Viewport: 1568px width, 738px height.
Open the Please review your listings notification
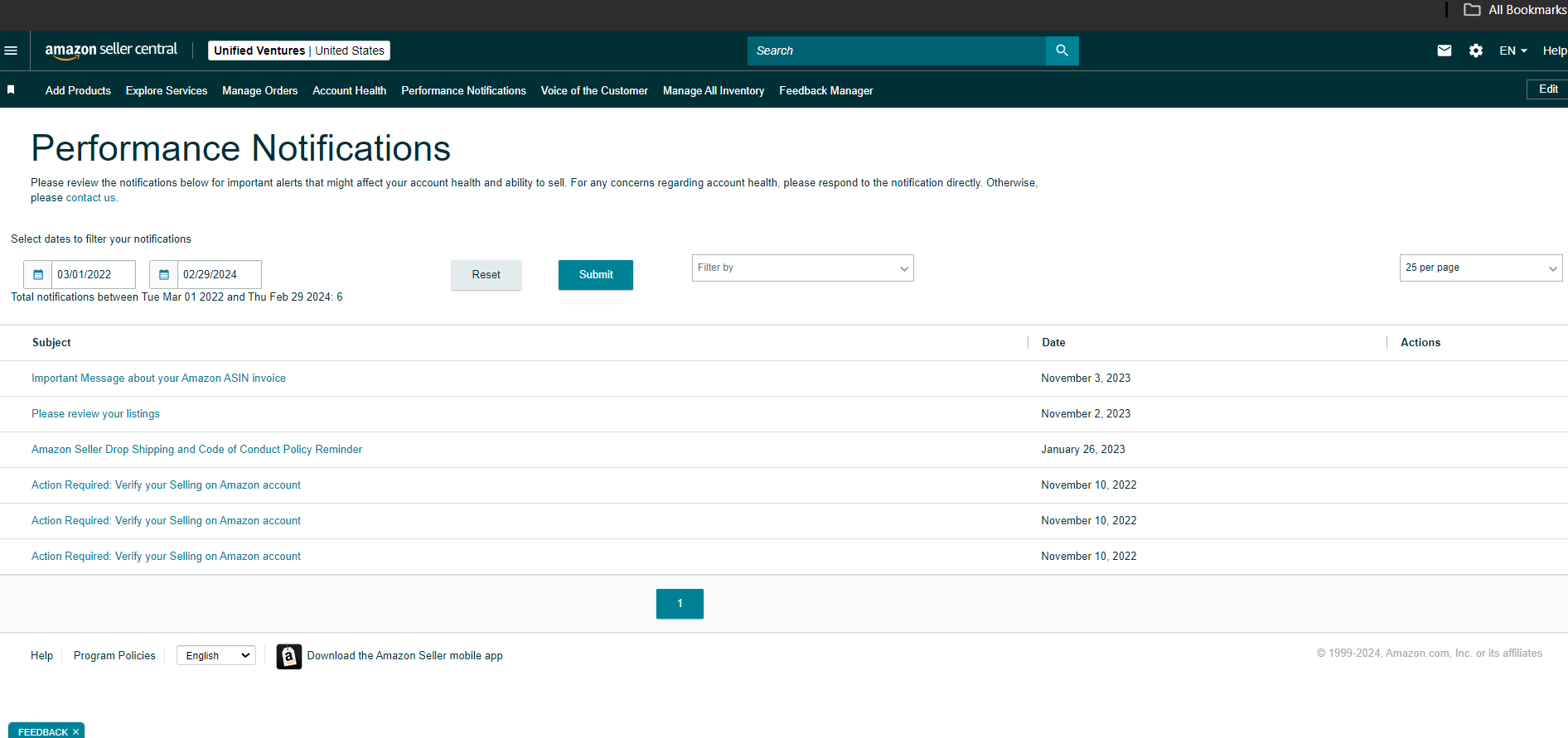(x=95, y=414)
